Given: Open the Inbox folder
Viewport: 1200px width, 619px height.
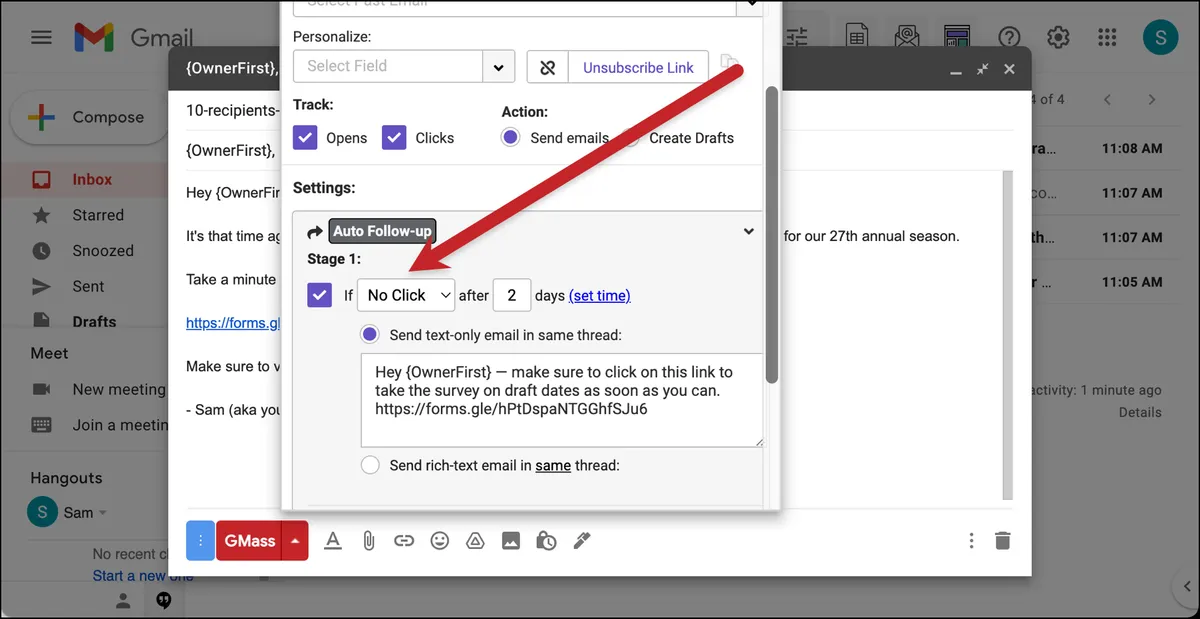Looking at the screenshot, I should [x=91, y=179].
